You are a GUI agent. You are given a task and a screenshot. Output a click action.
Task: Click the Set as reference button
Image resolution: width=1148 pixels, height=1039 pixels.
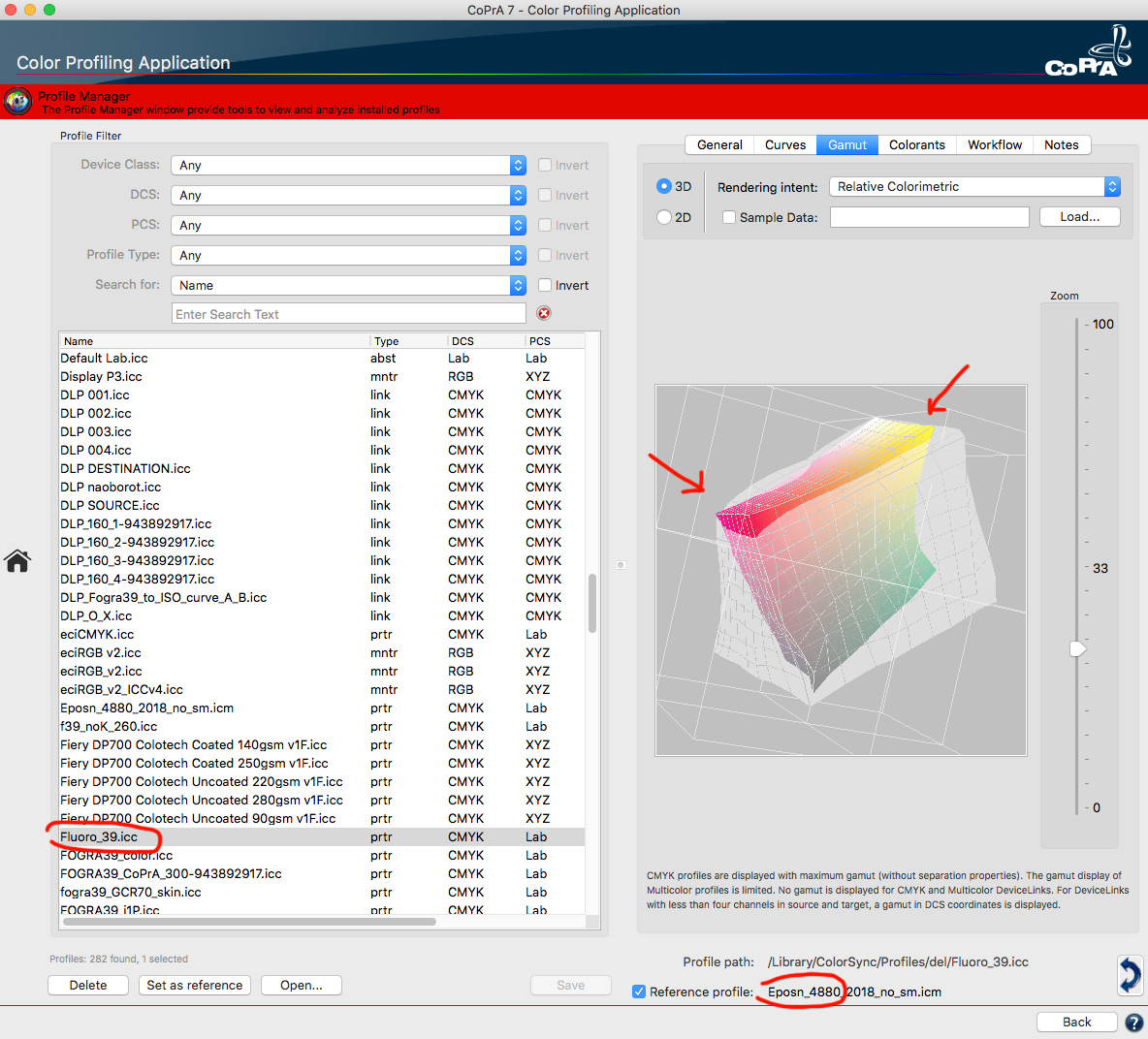tap(195, 985)
